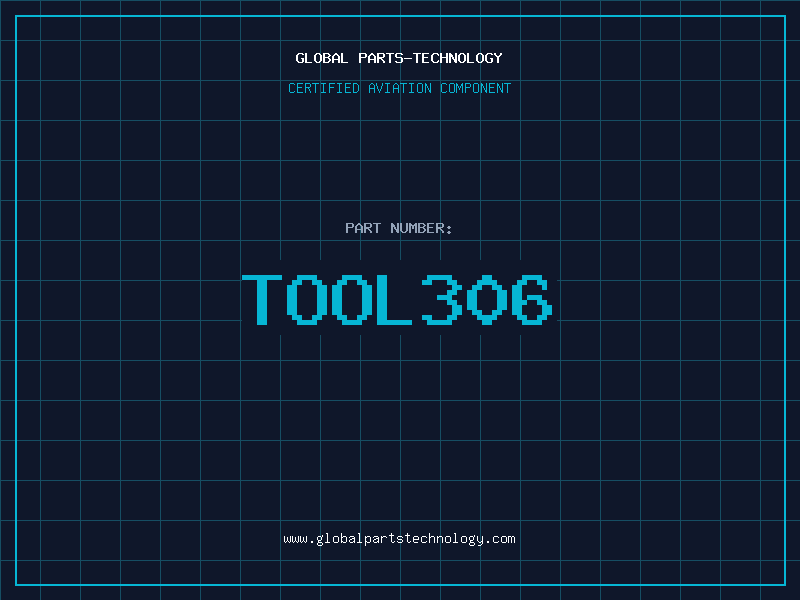Select the word CERTIFIED in the subtitle
Viewport: 800px width, 600px height.
click(324, 88)
